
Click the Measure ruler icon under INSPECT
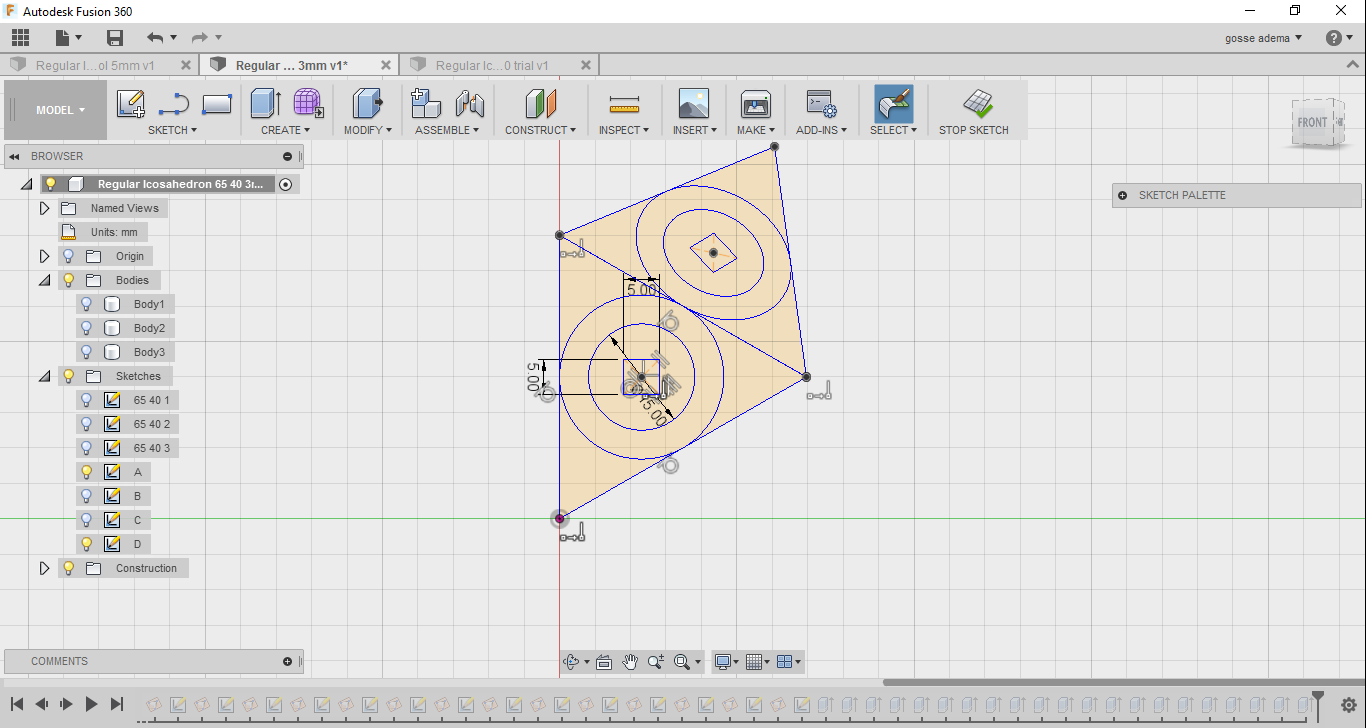pyautogui.click(x=624, y=104)
